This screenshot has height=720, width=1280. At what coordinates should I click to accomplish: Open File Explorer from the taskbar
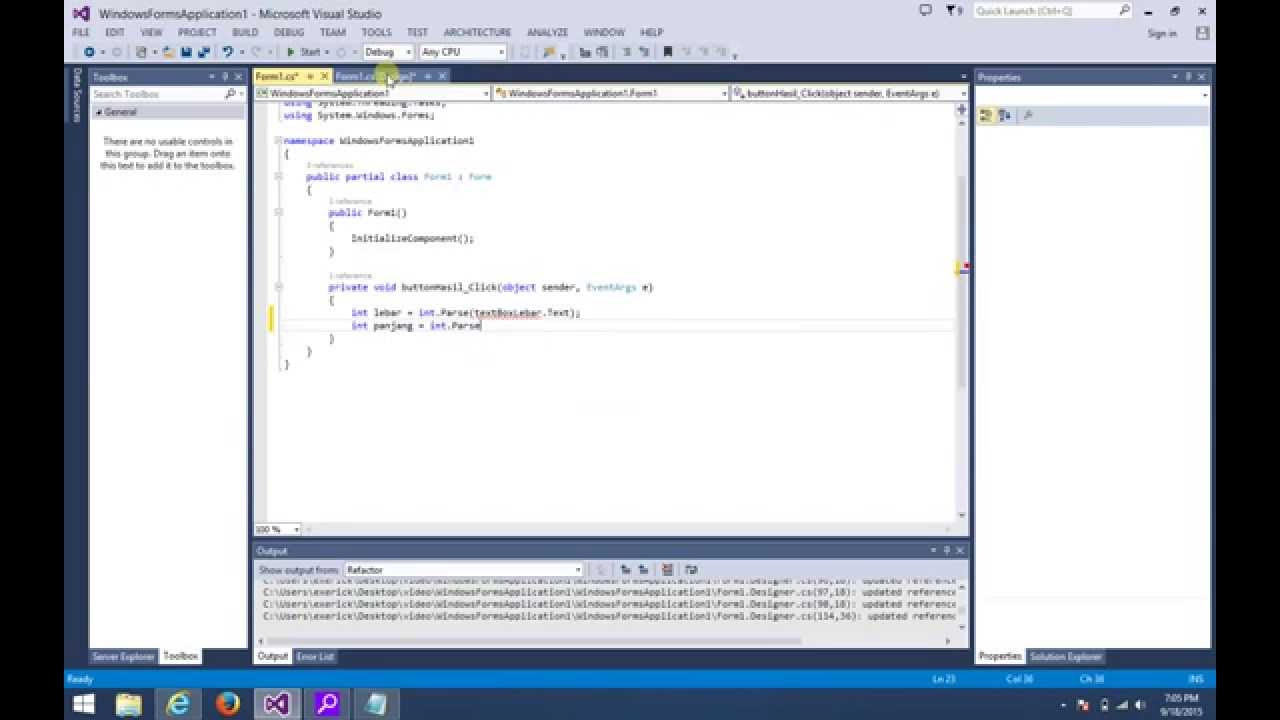click(x=129, y=704)
